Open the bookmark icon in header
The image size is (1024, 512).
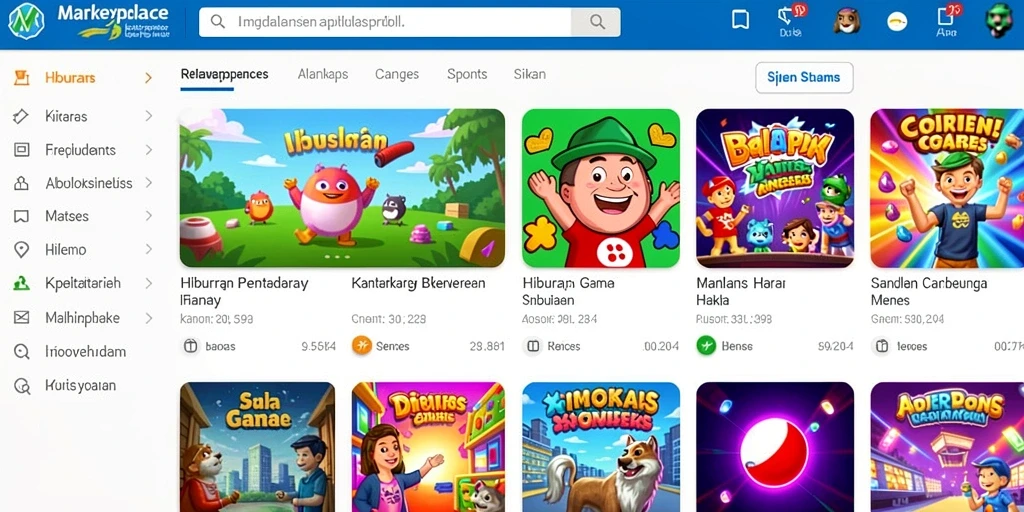[740, 20]
